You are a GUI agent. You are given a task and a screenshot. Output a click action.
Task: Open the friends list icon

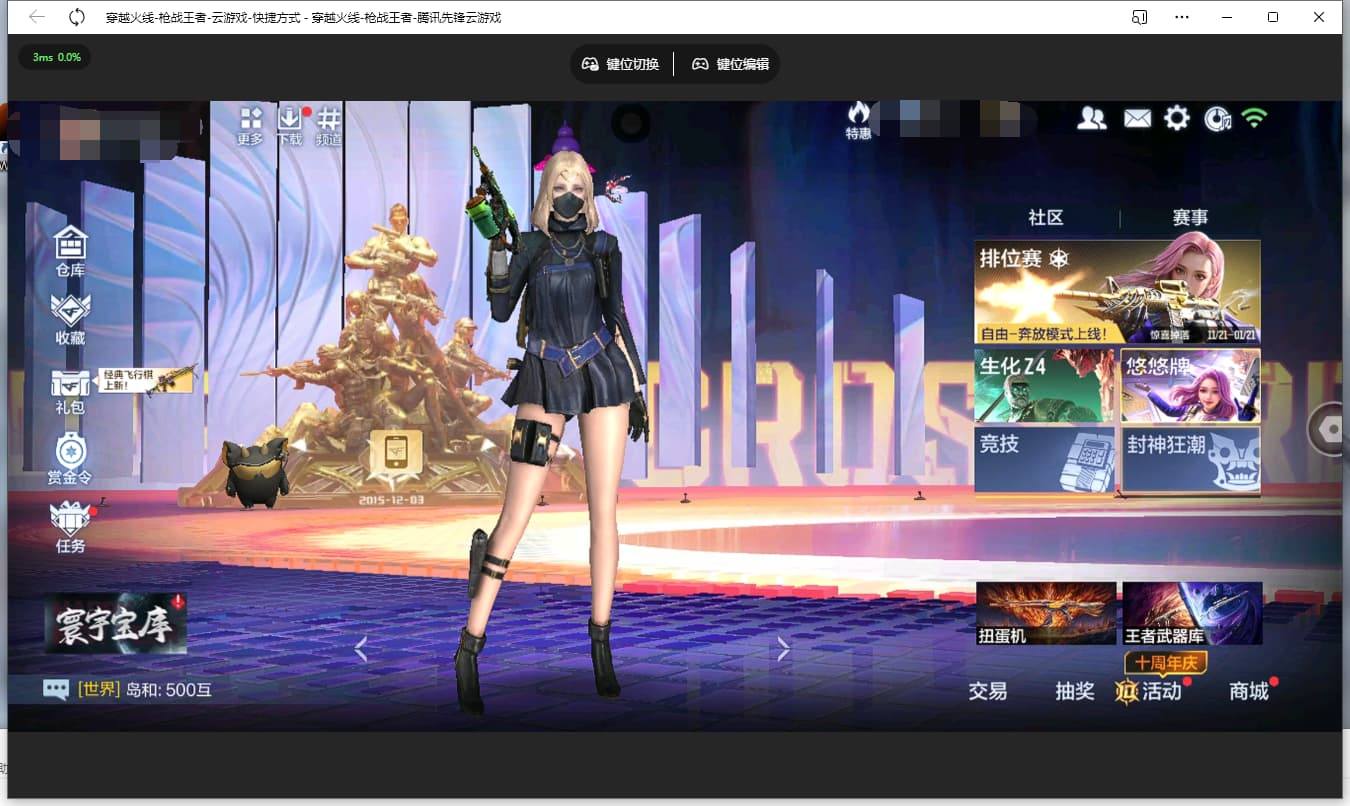(1092, 119)
